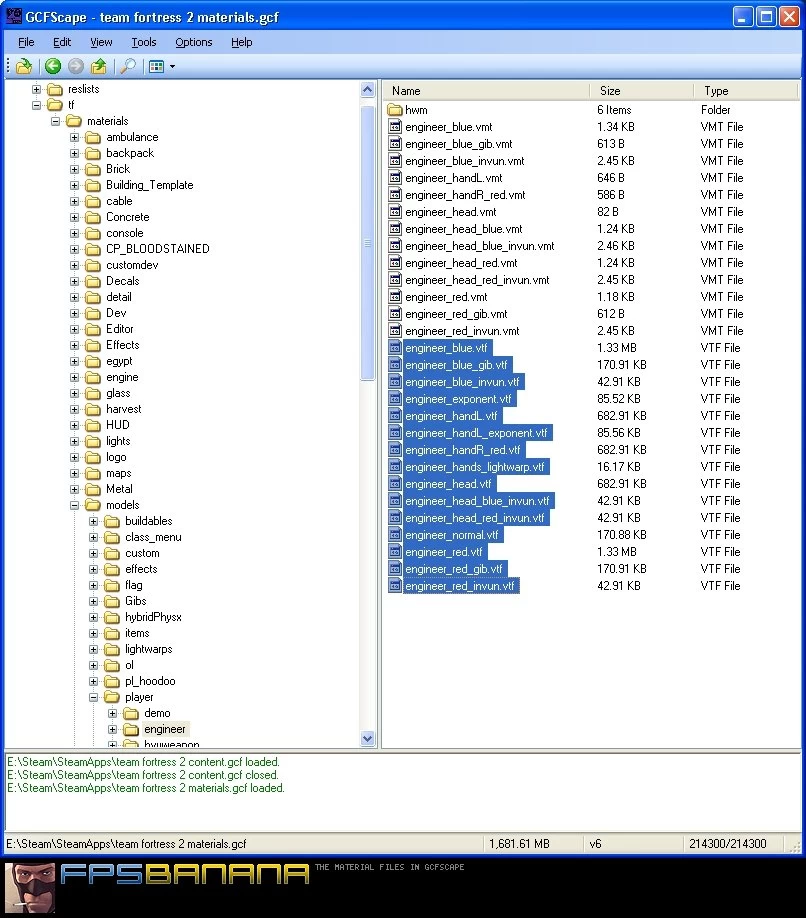Click the hwm folder icon
This screenshot has width=806, height=918.
tap(395, 109)
